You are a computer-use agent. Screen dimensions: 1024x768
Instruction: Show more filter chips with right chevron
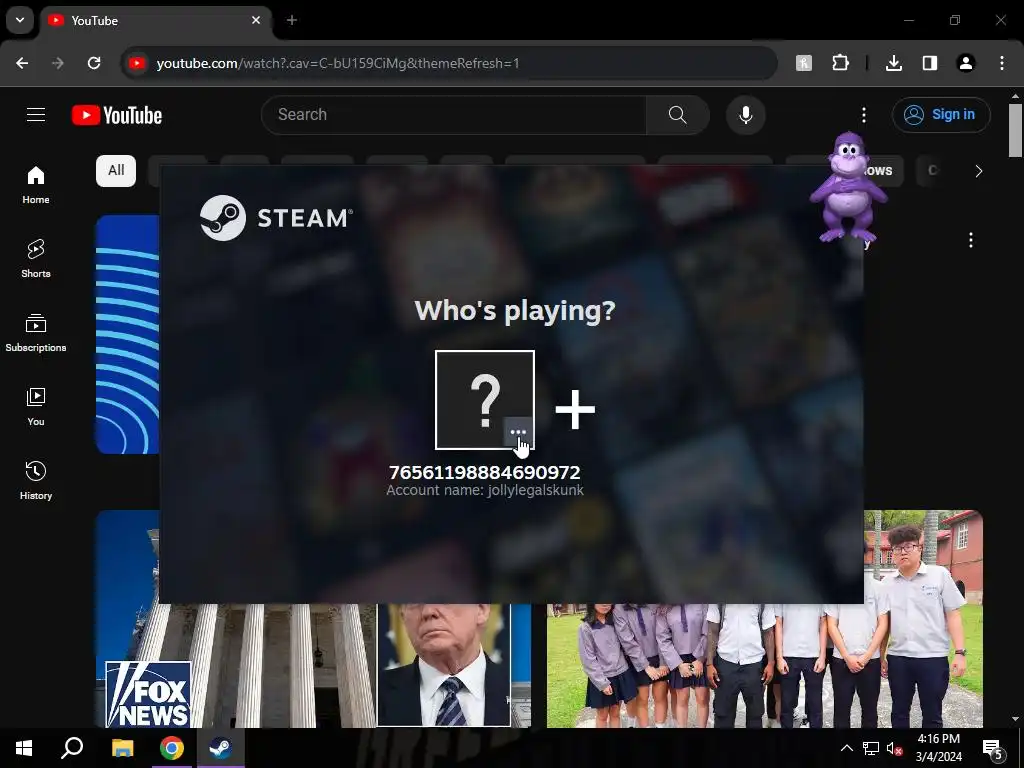978,171
